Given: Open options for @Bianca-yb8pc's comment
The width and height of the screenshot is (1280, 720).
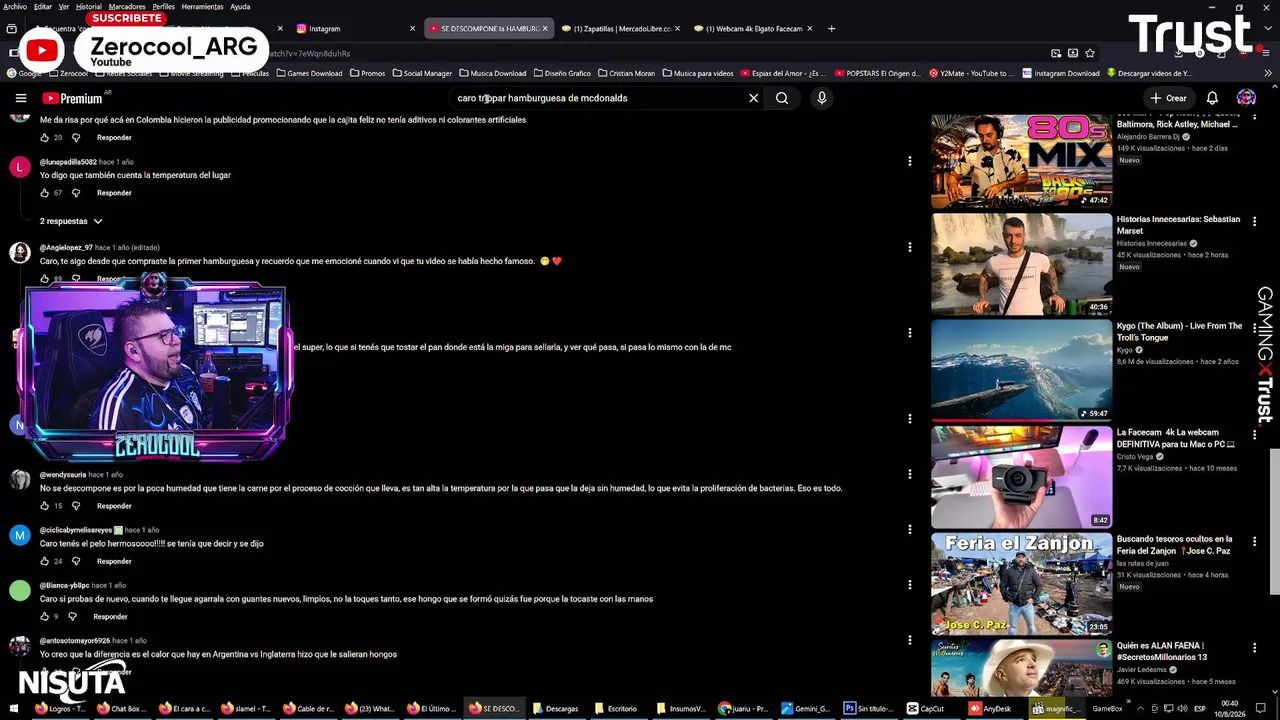Looking at the screenshot, I should [909, 585].
